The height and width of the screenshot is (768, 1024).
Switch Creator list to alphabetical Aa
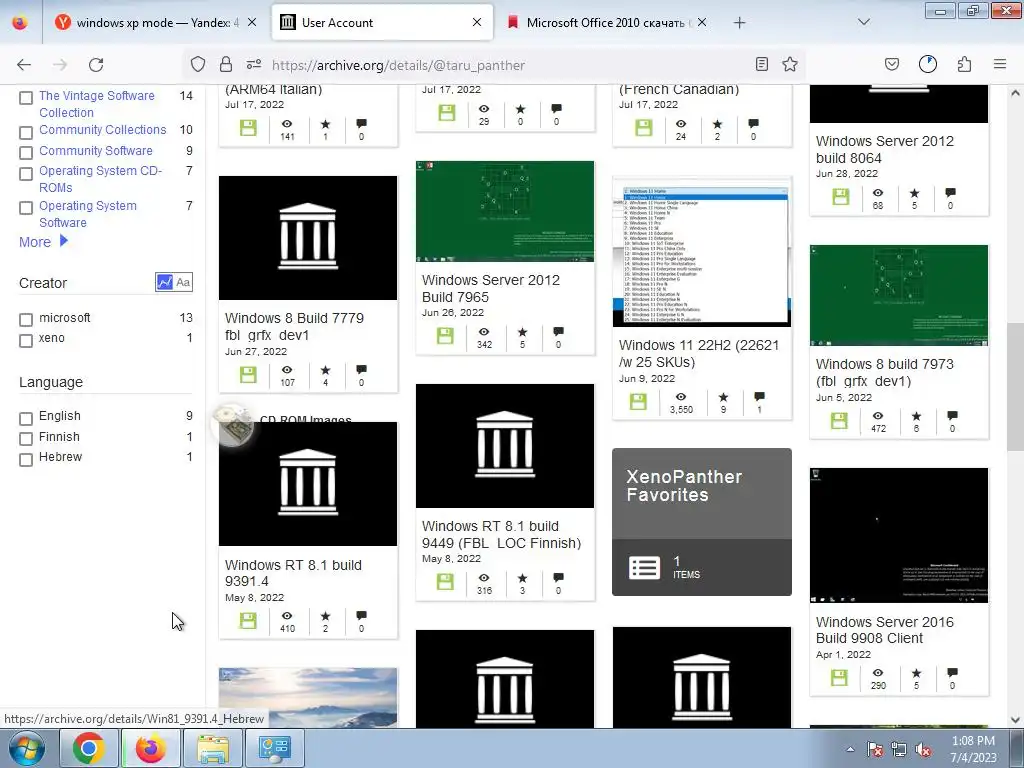184,282
